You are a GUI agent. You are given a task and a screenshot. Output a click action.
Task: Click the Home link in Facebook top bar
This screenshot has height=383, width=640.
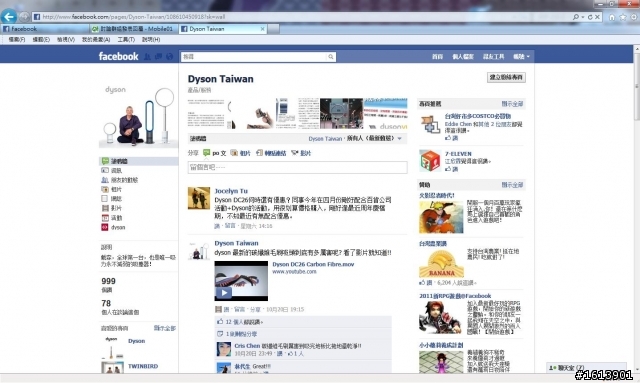[437, 57]
